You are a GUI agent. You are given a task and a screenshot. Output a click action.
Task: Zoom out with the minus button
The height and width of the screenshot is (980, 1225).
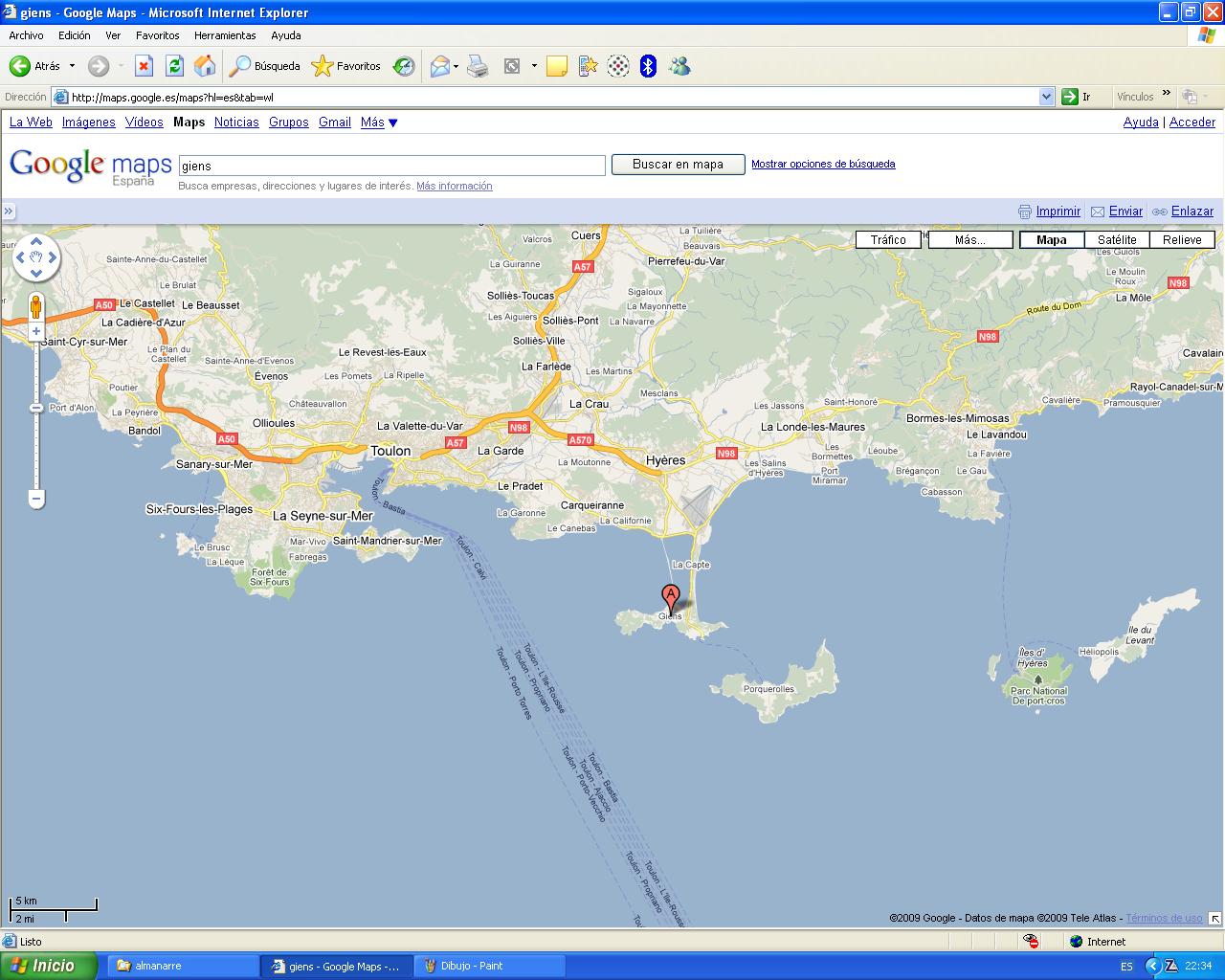36,499
